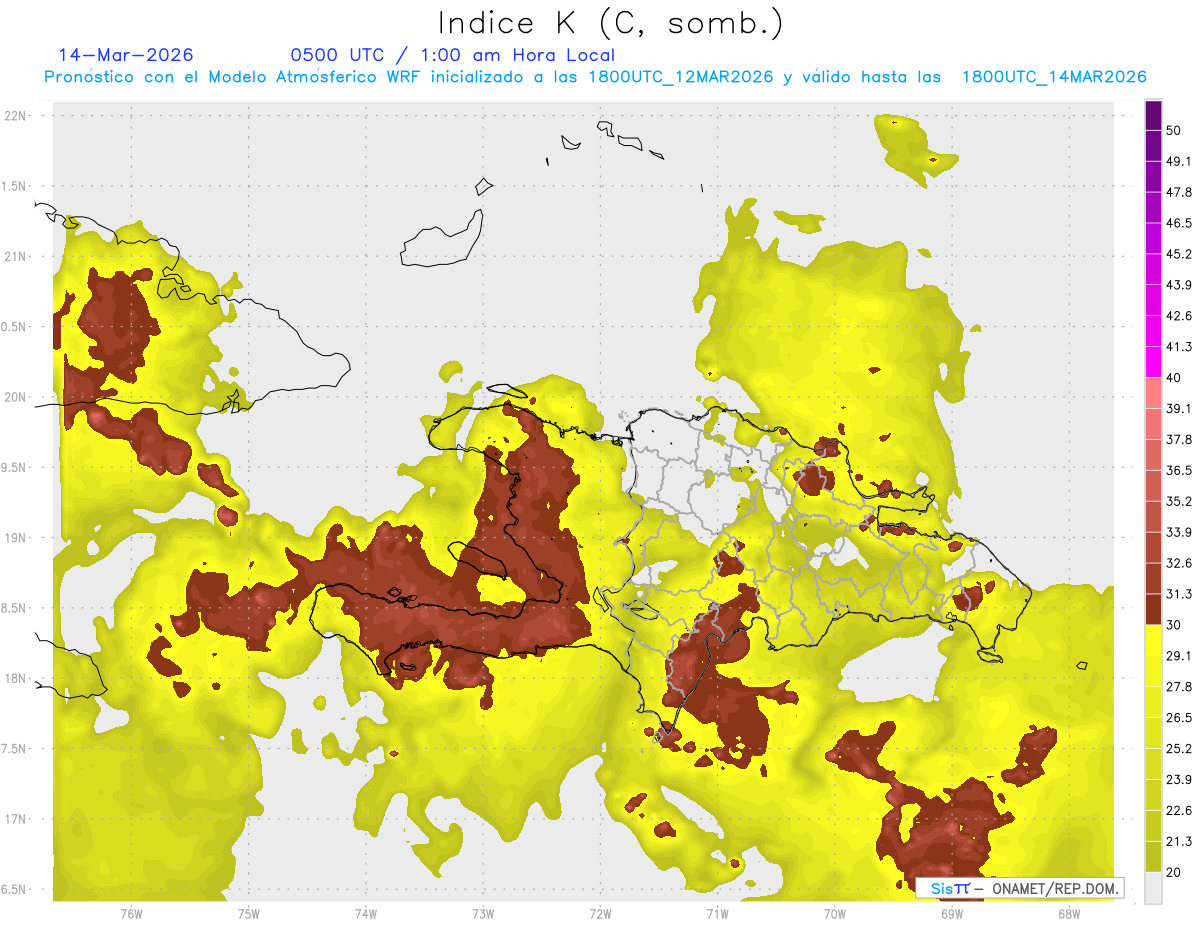1200x927 pixels.
Task: Click the colorbar value label '35.2'
Action: [x=1179, y=501]
